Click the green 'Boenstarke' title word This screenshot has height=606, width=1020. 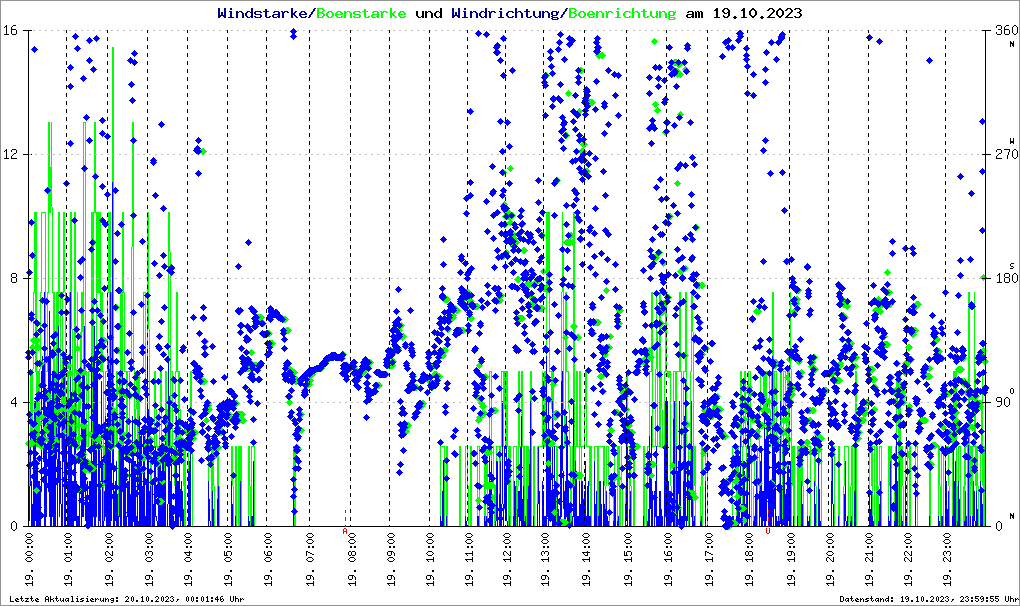pos(361,14)
